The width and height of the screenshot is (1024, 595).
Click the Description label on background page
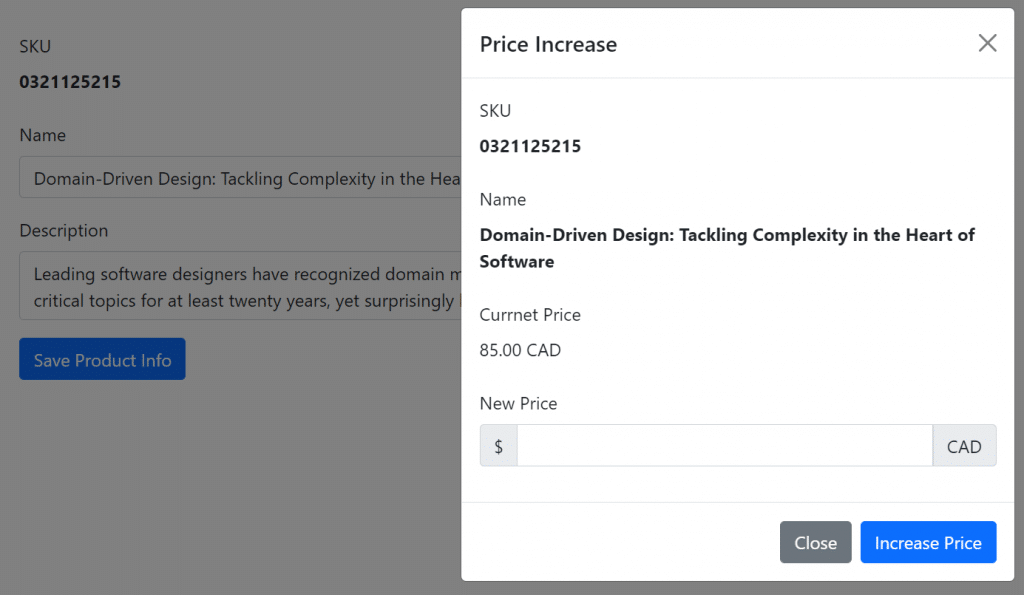(x=63, y=231)
